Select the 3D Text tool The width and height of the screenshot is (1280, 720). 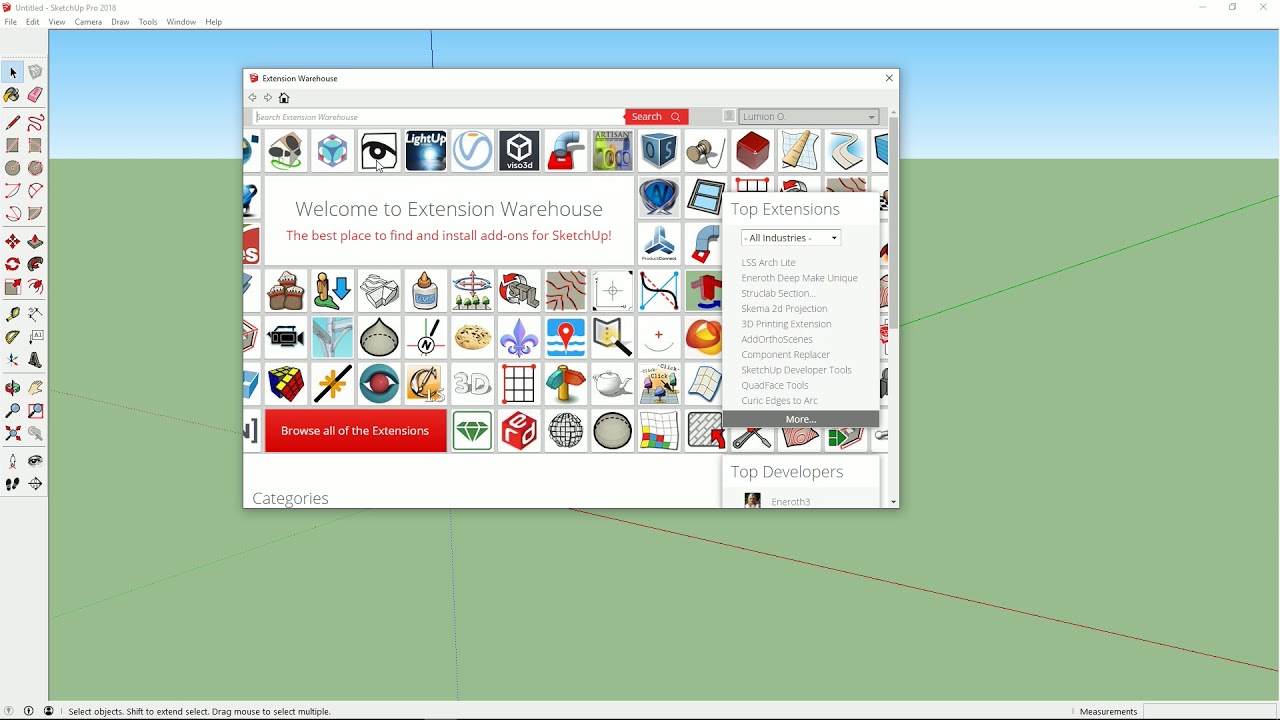click(36, 360)
